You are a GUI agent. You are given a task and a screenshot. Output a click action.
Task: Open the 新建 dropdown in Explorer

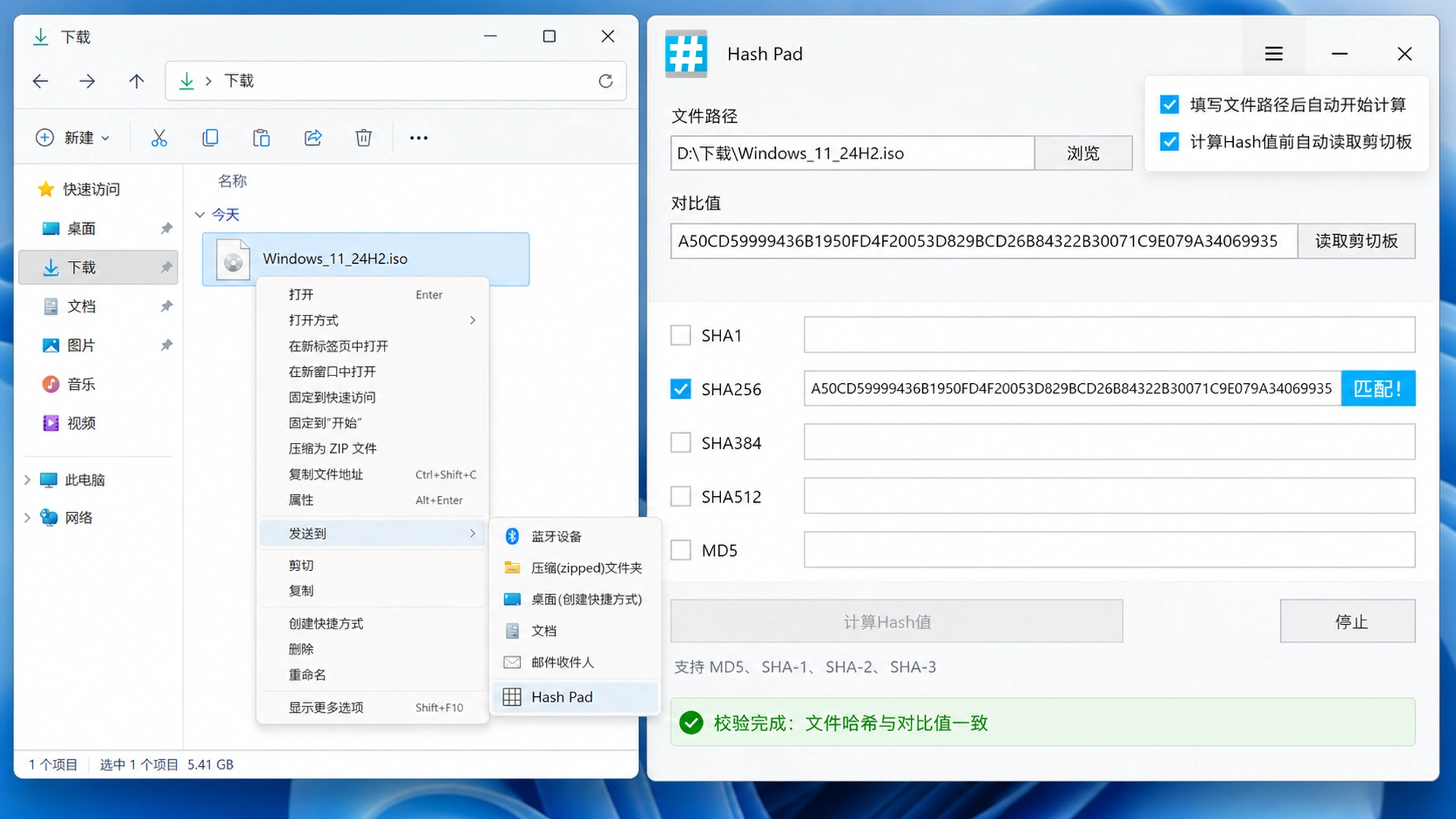coord(73,138)
